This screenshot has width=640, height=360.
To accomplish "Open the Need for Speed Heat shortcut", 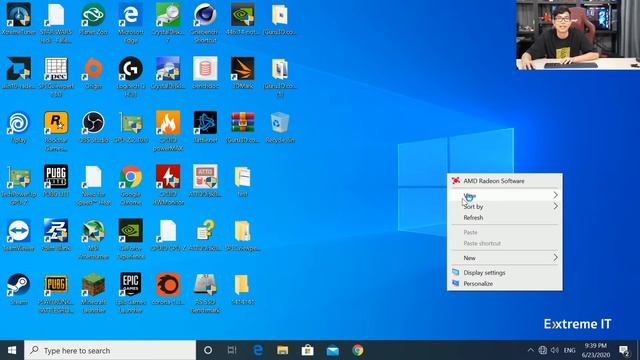I will click(x=93, y=184).
